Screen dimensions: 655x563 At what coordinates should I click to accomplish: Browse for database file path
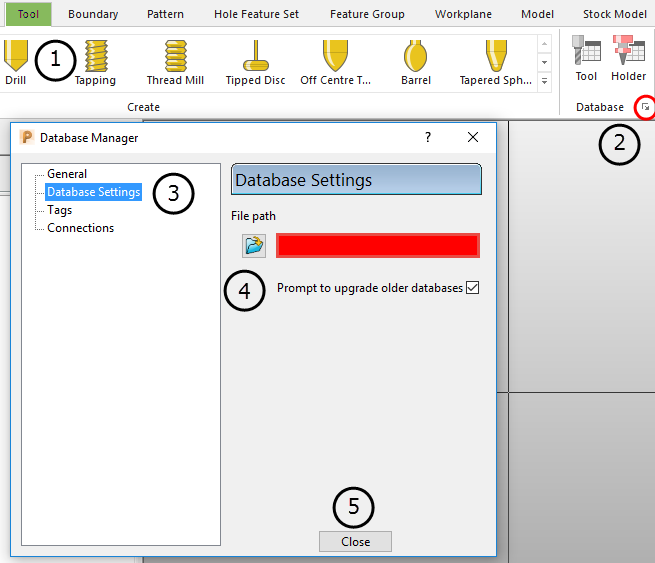254,246
